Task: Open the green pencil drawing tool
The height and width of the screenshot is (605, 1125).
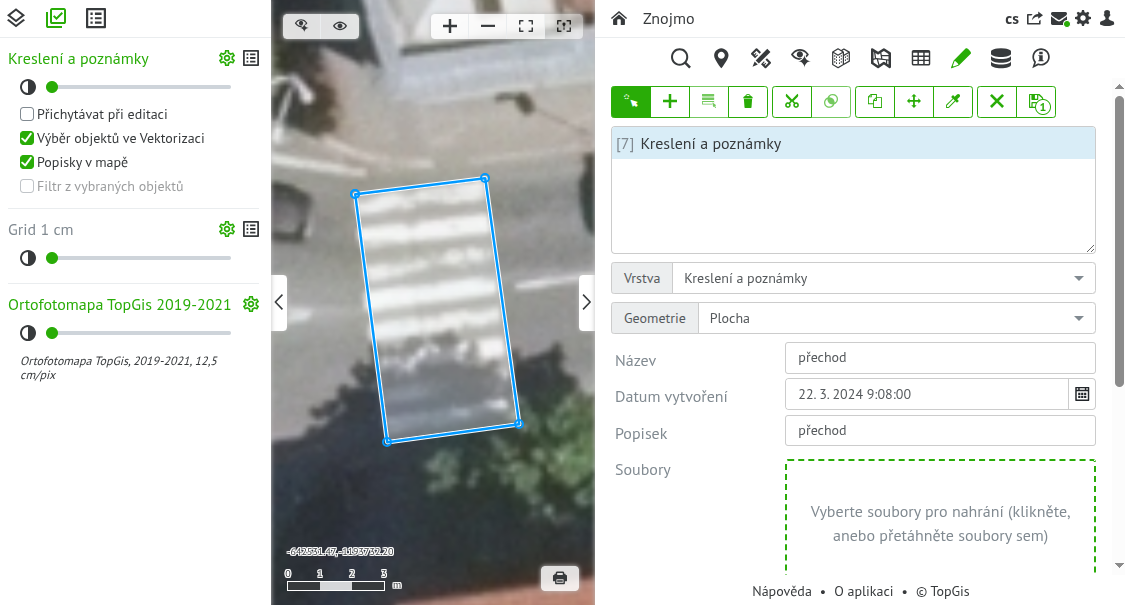Action: pos(961,58)
